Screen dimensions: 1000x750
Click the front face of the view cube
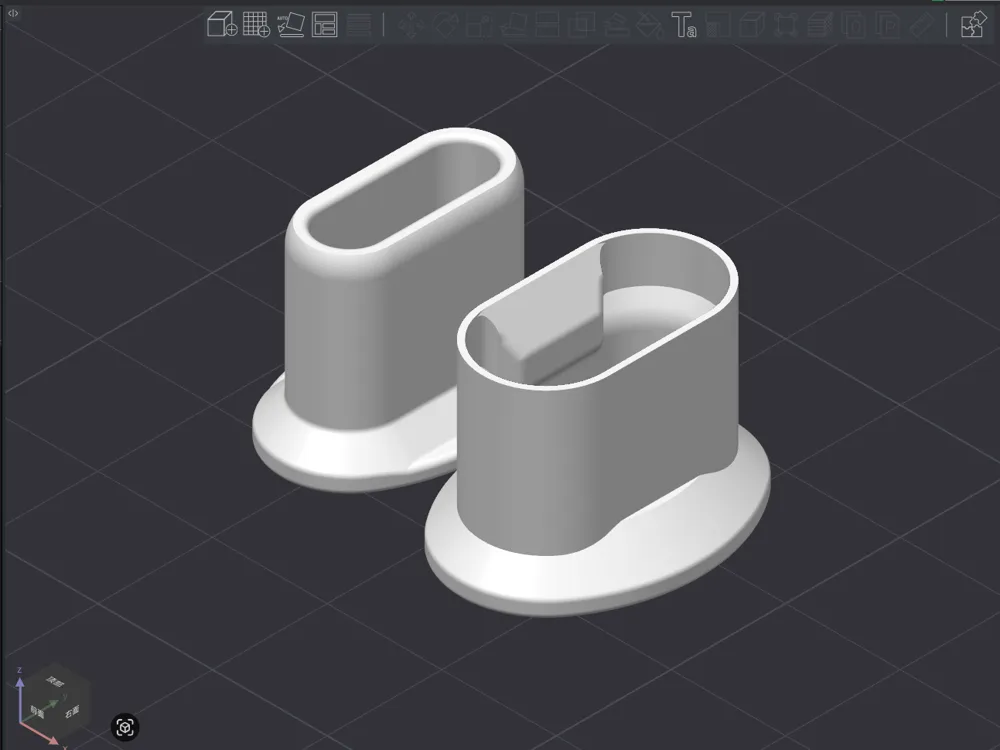38,711
